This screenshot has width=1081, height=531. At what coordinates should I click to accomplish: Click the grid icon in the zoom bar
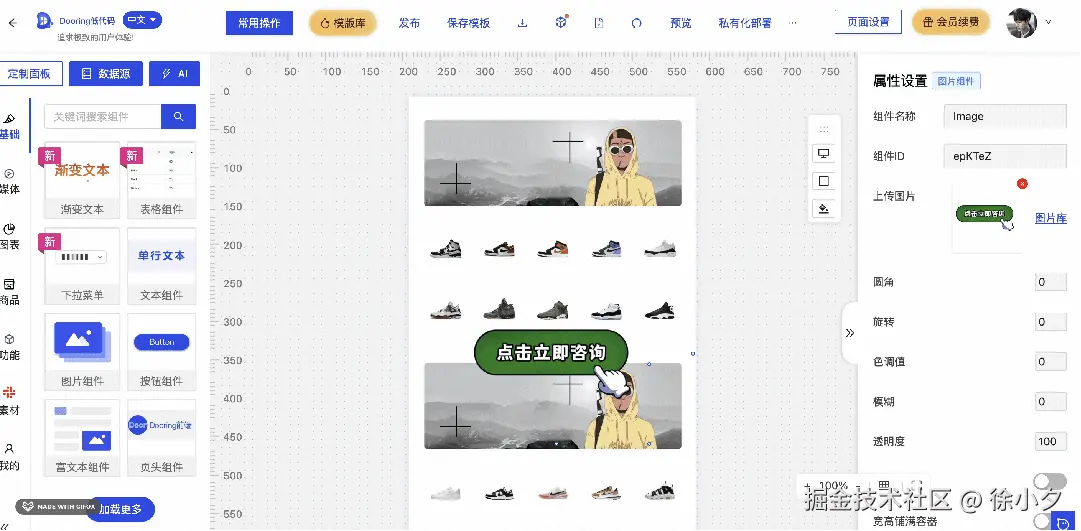tap(885, 485)
